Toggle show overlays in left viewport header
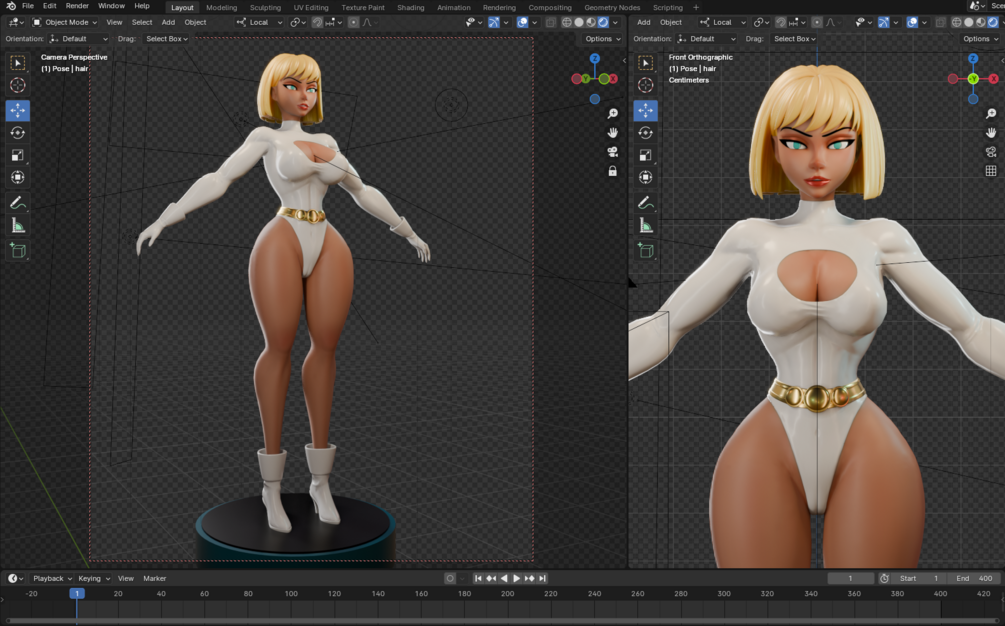Image resolution: width=1005 pixels, height=626 pixels. coord(522,22)
